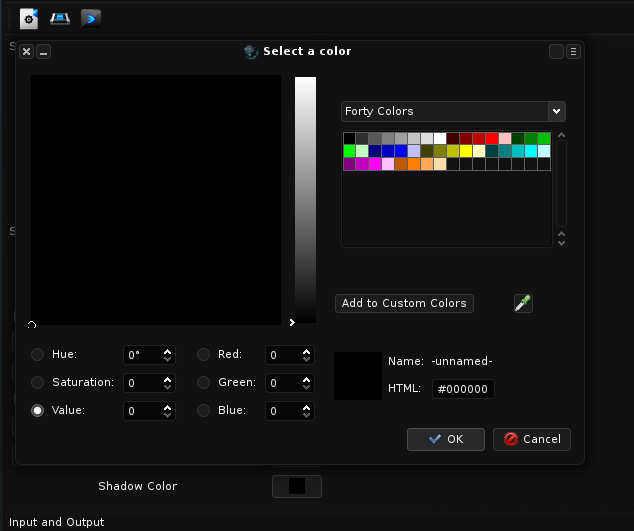Click the scanner device toolbar icon

(x=60, y=19)
